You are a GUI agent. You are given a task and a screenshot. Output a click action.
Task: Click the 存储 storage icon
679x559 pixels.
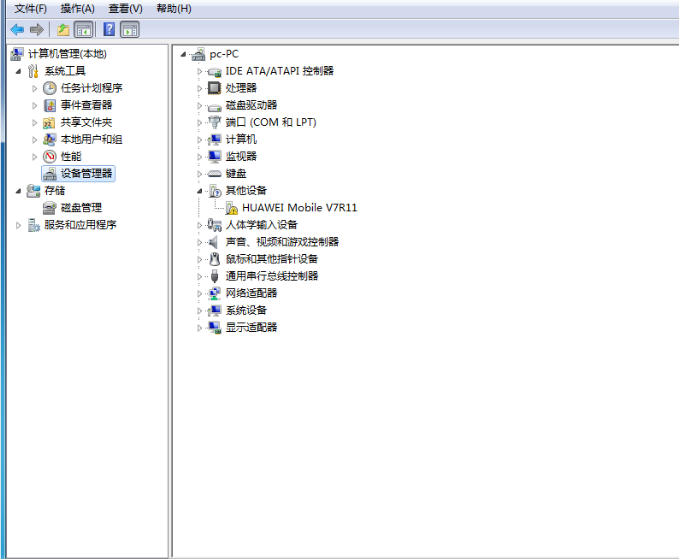click(33, 191)
